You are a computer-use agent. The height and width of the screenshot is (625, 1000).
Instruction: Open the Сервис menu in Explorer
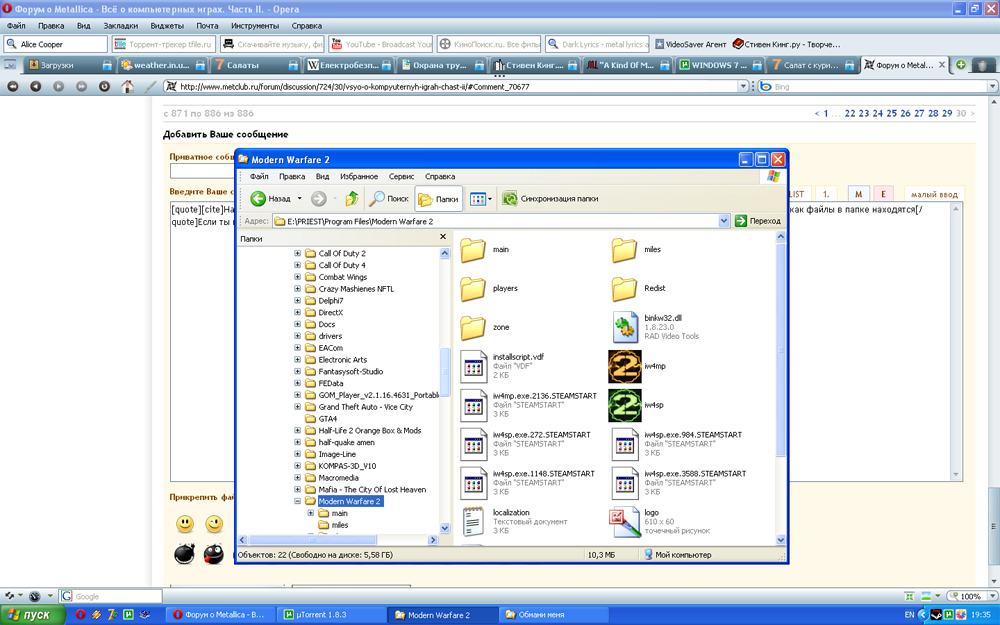pyautogui.click(x=402, y=177)
